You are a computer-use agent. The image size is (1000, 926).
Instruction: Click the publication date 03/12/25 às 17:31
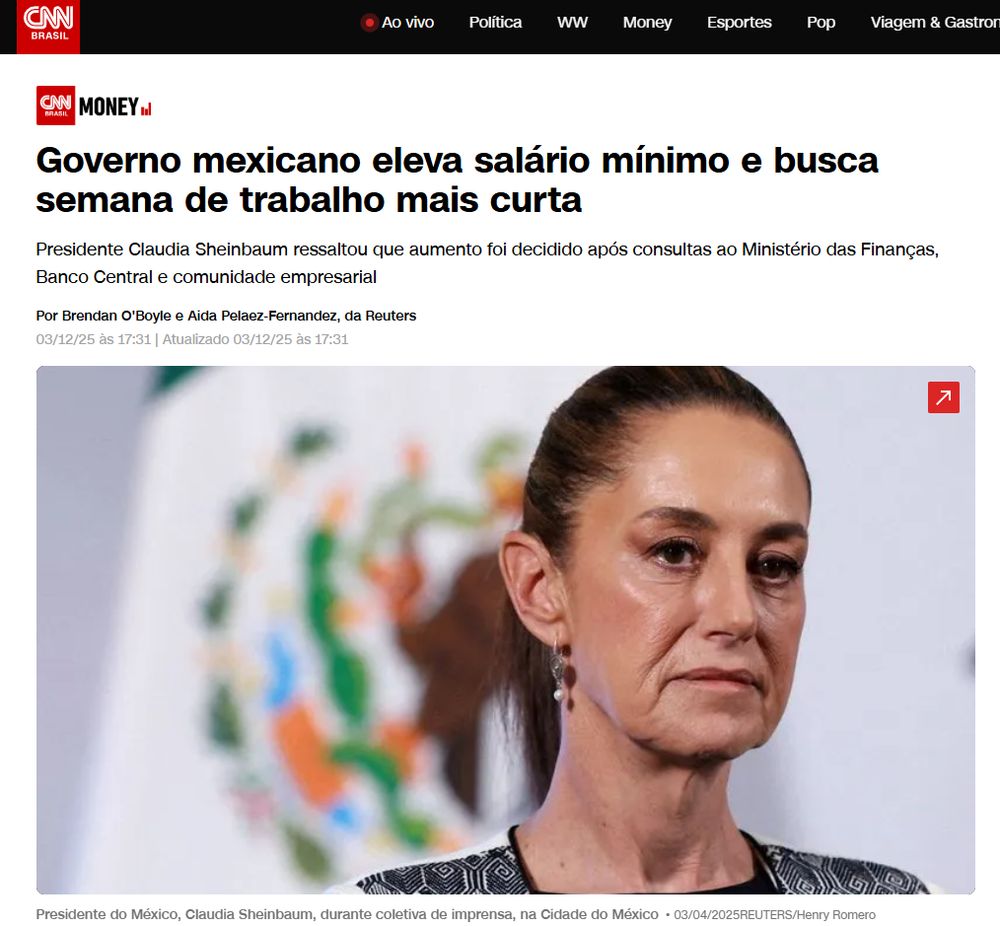pos(93,339)
